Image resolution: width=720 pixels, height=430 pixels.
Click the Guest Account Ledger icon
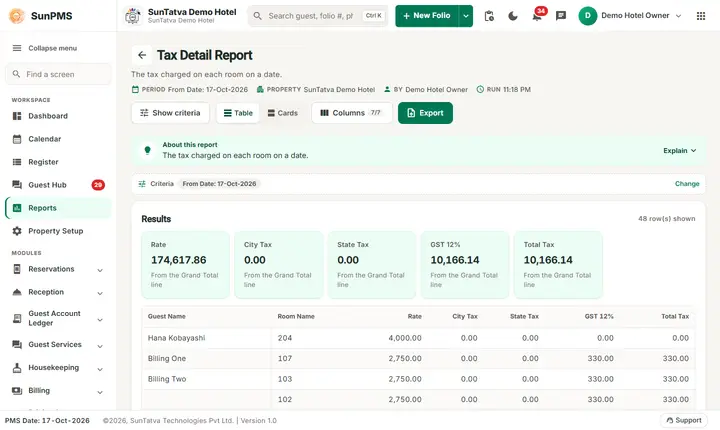click(x=17, y=318)
